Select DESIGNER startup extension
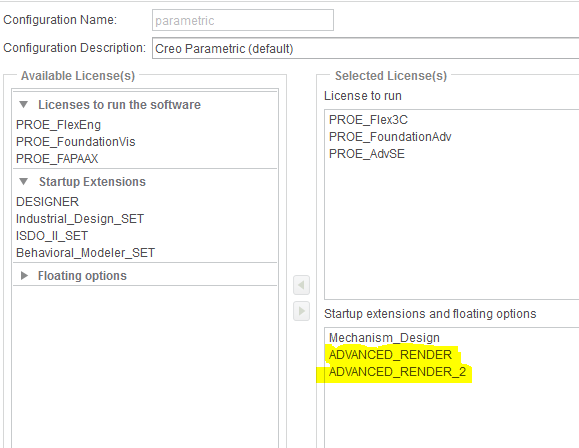The image size is (579, 448). (x=47, y=202)
